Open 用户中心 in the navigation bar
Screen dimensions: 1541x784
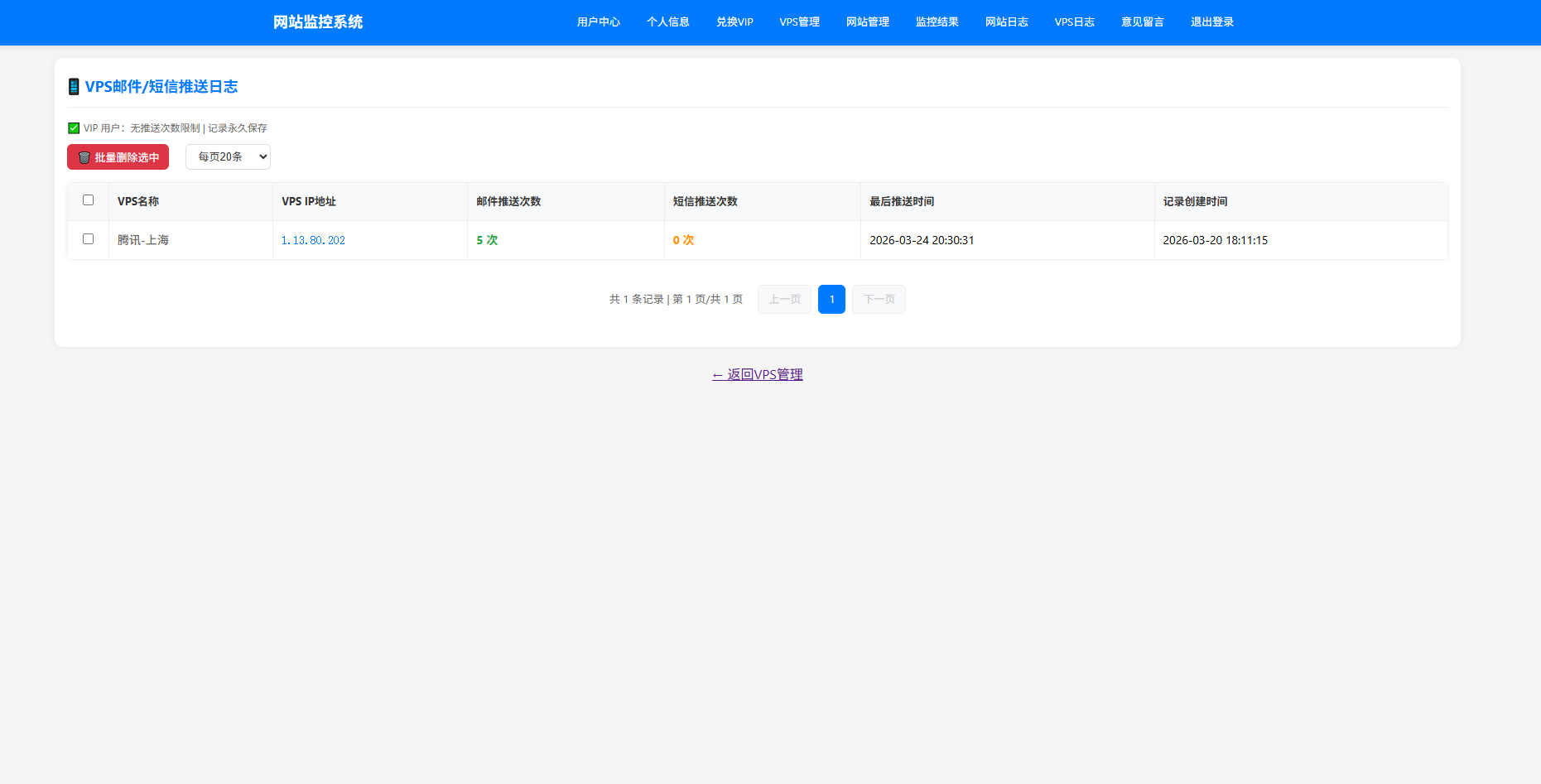point(598,22)
